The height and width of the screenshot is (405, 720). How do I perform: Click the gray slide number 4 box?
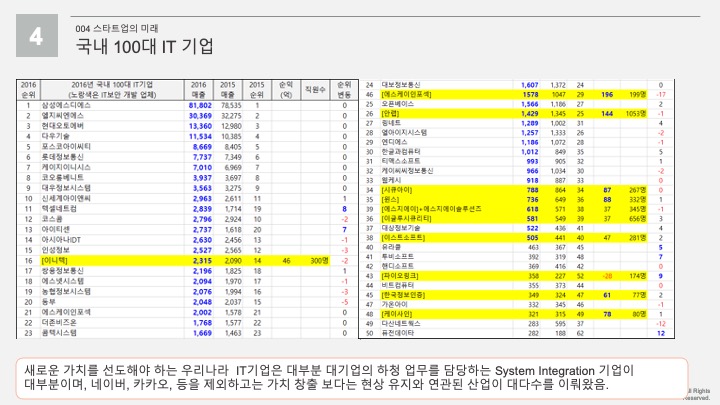point(37,35)
